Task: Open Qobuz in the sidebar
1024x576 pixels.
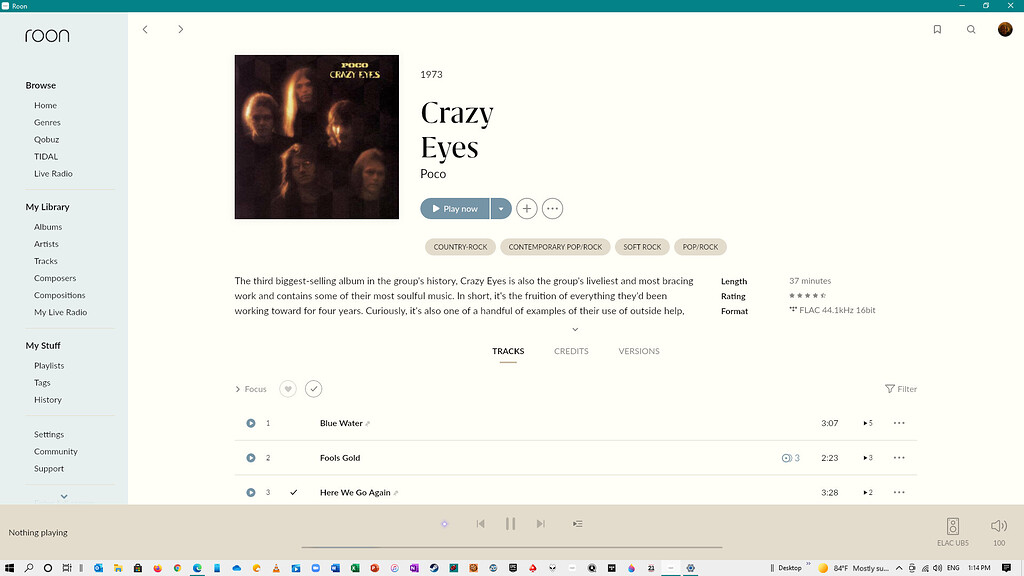Action: tap(46, 139)
